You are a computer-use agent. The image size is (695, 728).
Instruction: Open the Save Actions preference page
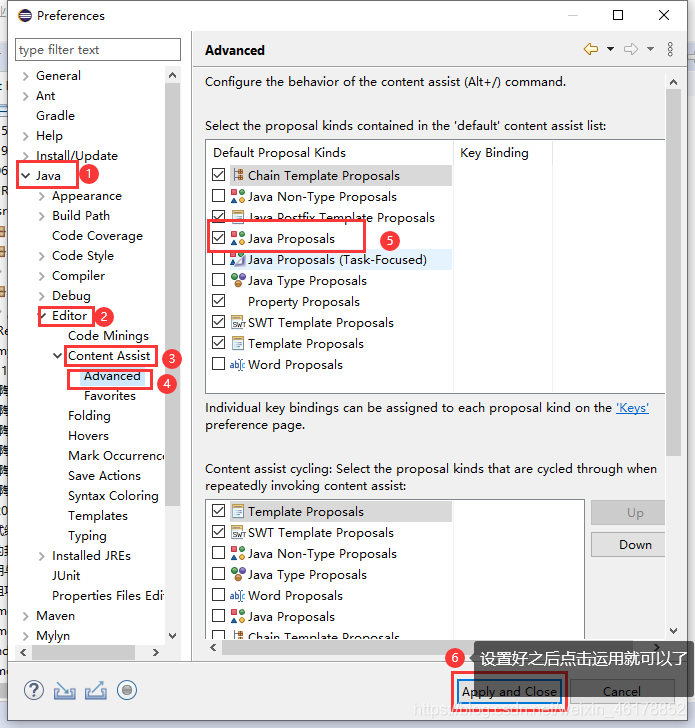point(104,475)
